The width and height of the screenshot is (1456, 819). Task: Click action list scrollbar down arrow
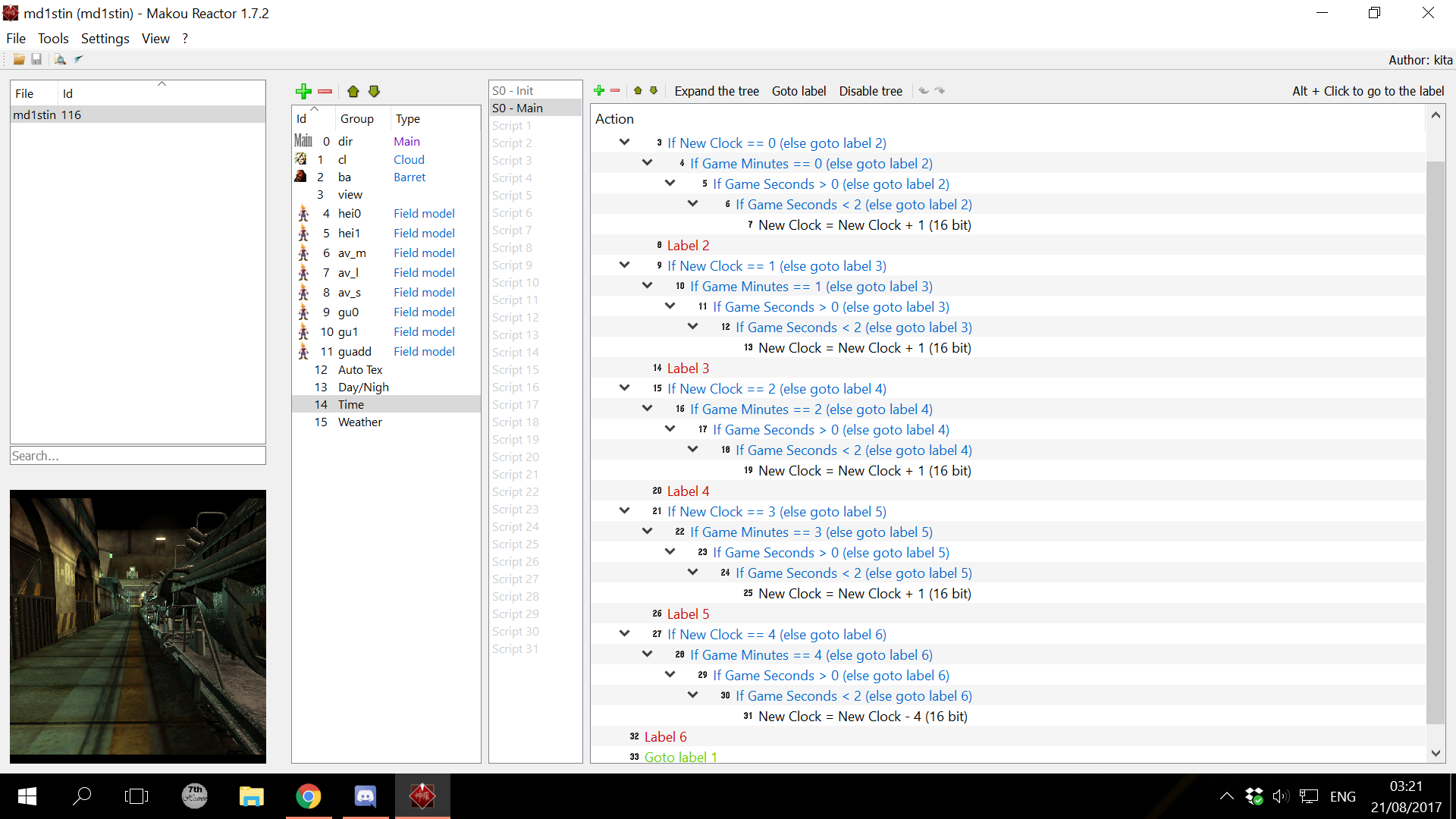click(x=1436, y=753)
